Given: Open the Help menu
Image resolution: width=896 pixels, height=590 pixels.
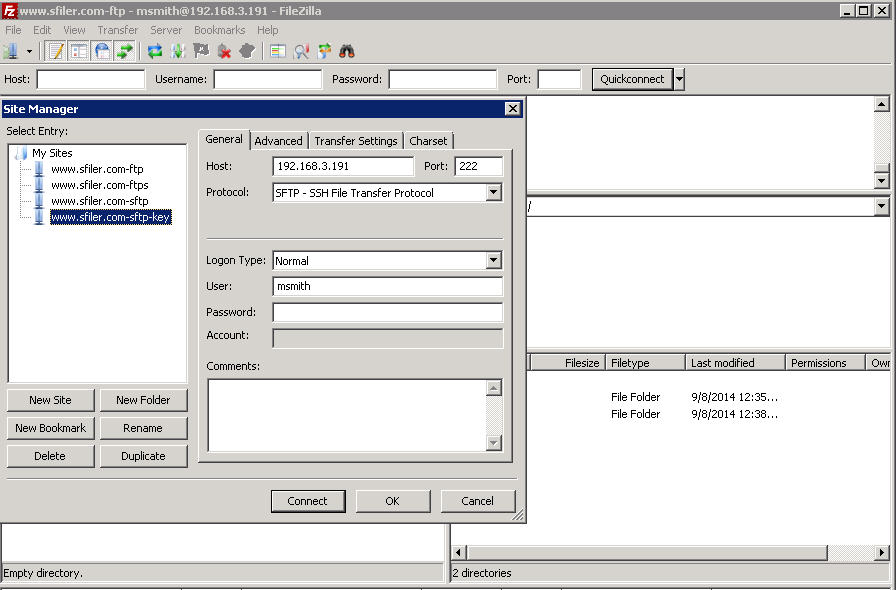Looking at the screenshot, I should tap(267, 30).
